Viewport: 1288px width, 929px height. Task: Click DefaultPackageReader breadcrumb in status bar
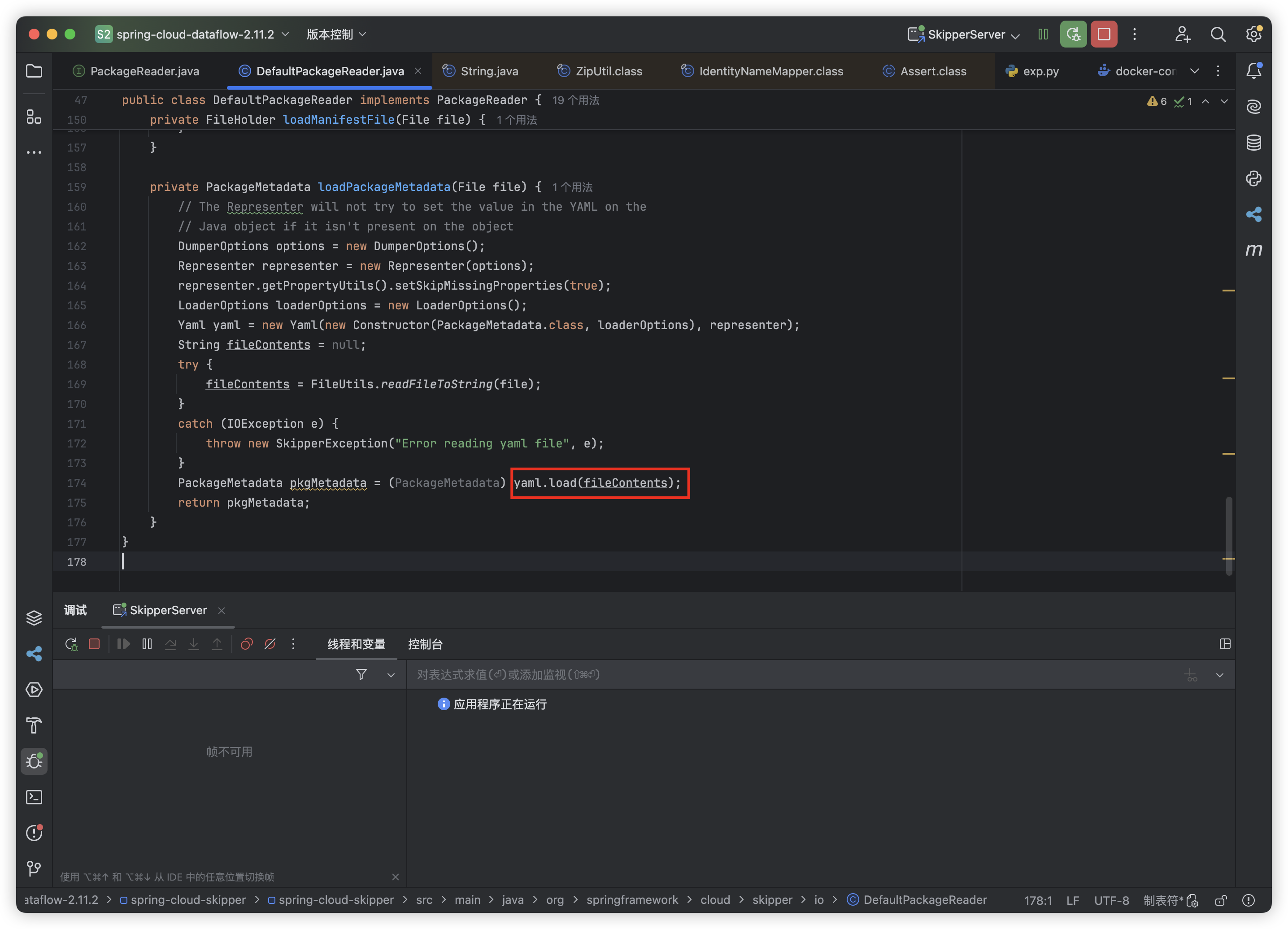[917, 900]
